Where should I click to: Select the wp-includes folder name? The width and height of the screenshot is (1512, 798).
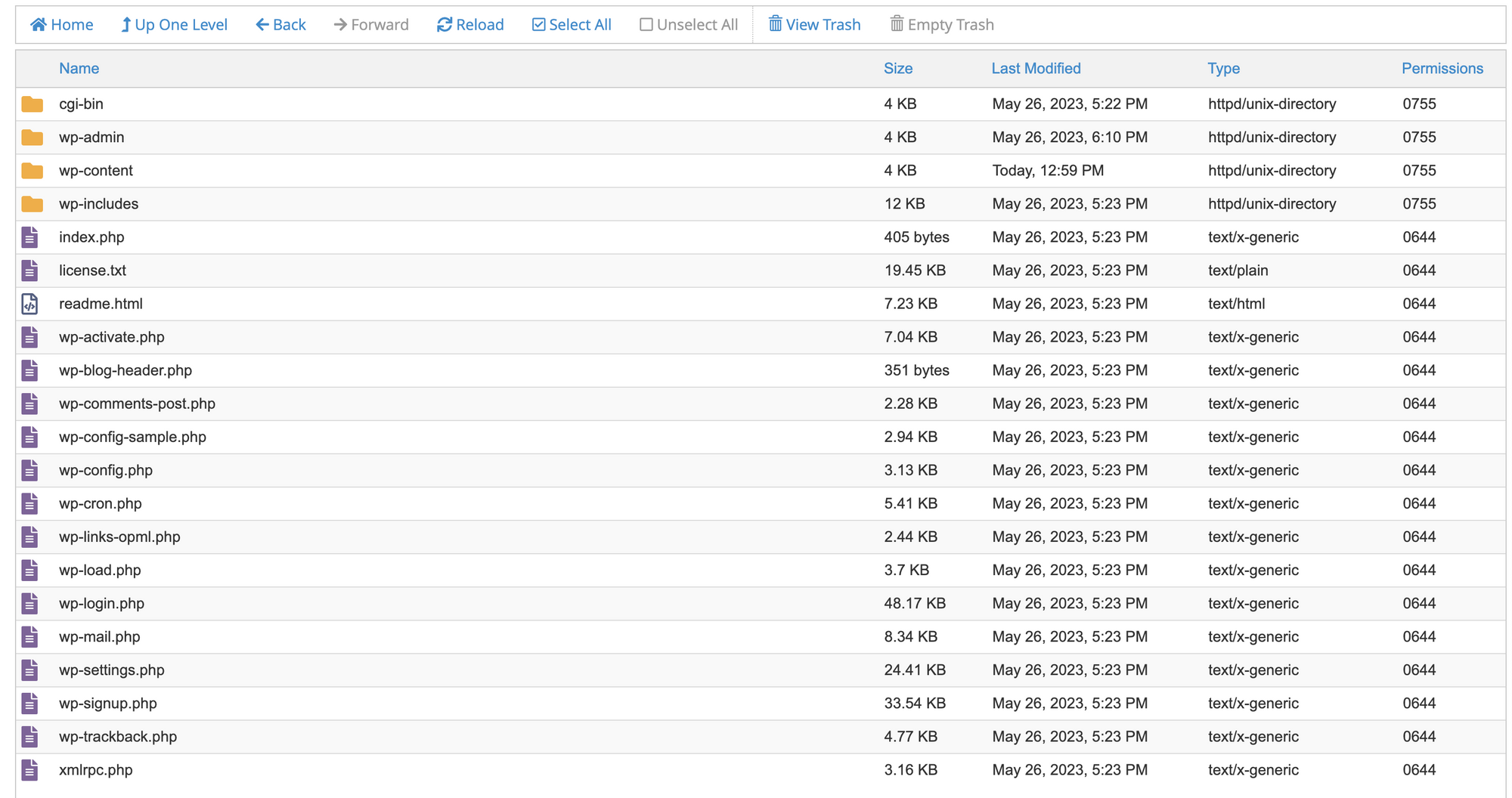pyautogui.click(x=99, y=204)
